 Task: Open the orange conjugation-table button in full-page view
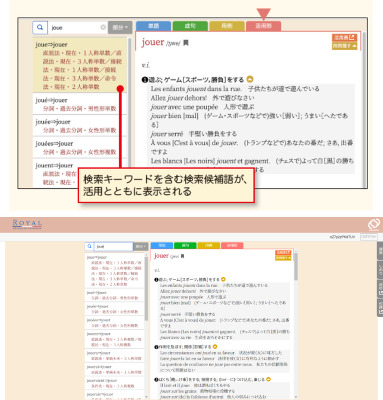283,253
